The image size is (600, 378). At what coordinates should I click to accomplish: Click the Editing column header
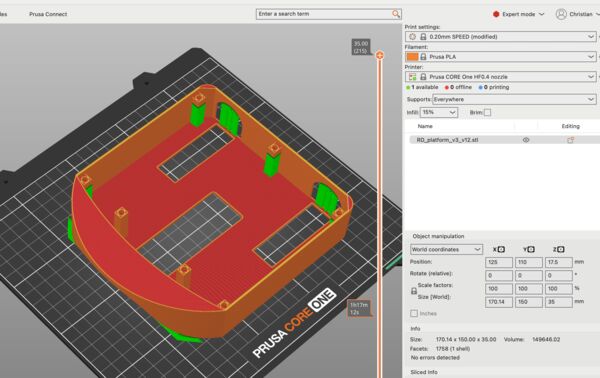click(570, 126)
